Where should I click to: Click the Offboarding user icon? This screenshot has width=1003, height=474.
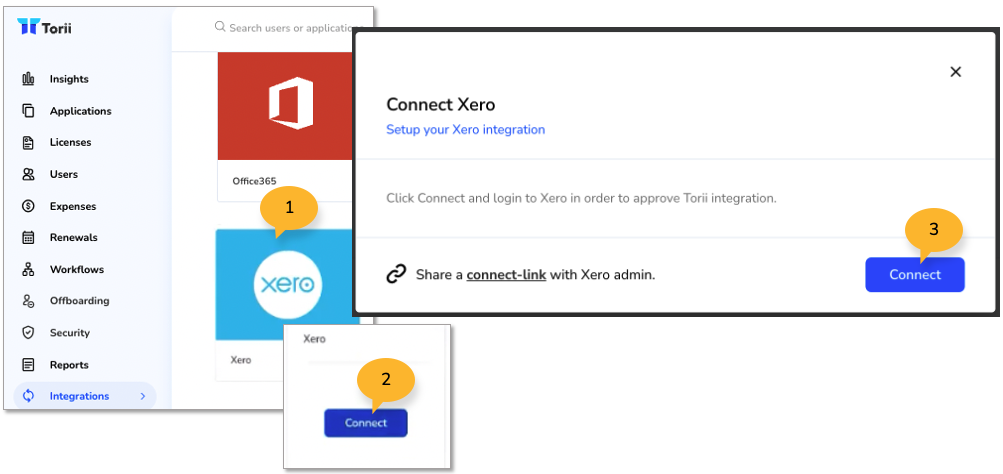click(28, 301)
